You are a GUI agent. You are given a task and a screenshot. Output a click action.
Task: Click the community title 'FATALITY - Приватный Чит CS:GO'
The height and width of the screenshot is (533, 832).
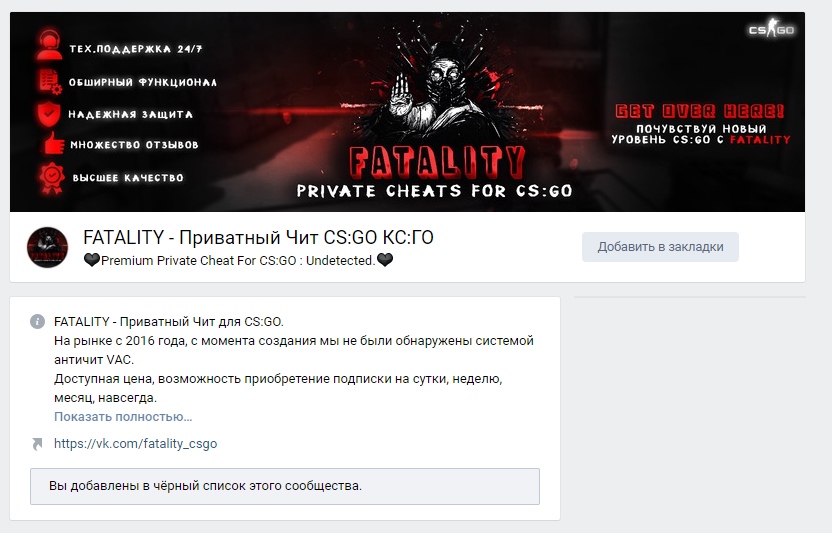258,237
